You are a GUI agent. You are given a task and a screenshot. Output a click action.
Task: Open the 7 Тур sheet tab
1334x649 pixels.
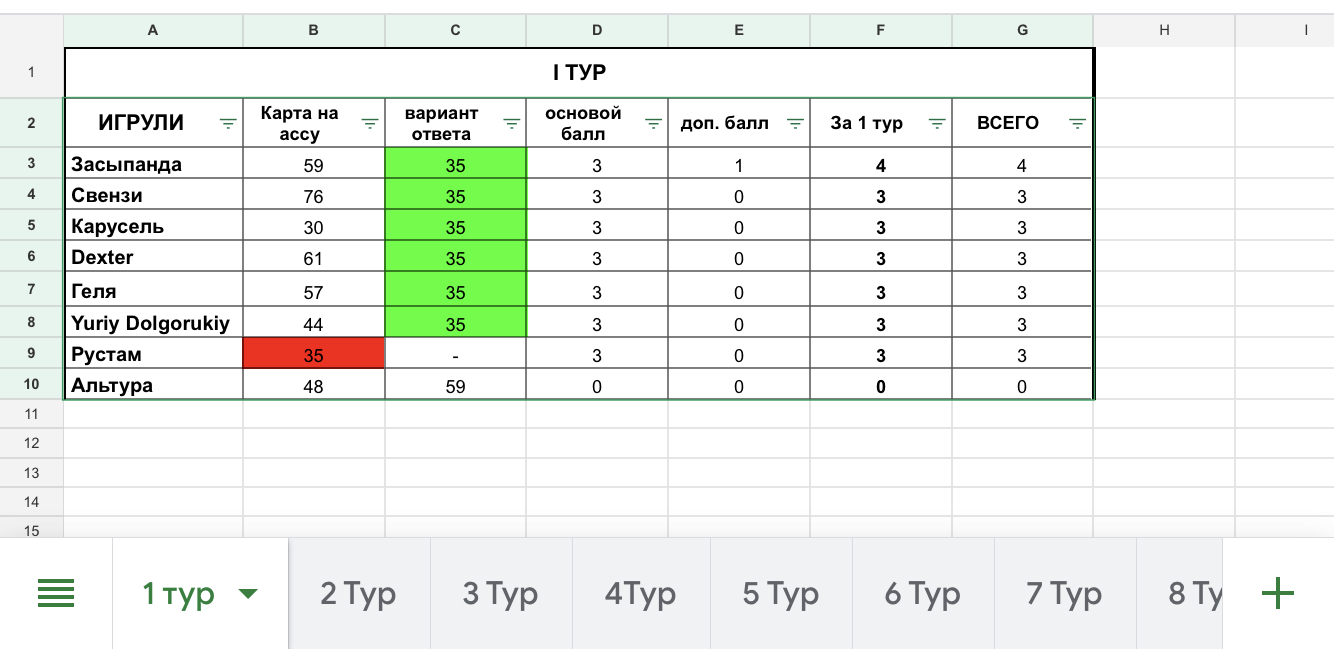point(1064,594)
